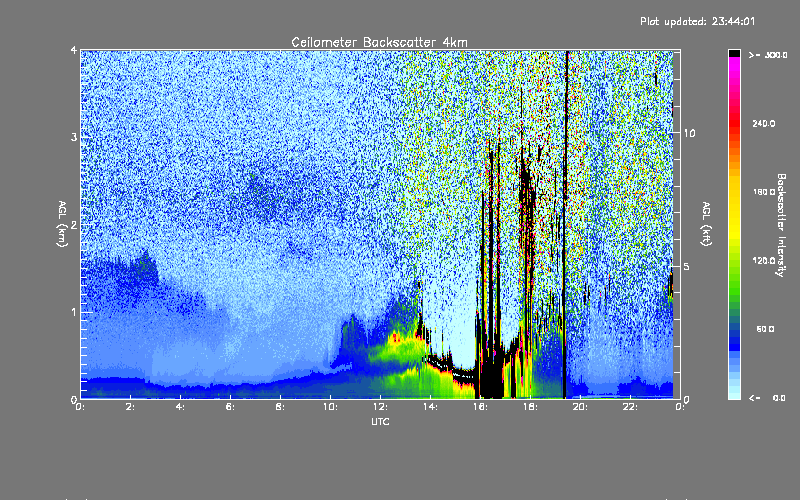Viewport: 800px width, 500px height.
Task: Click the "4:" hour tick on time axis
Action: [x=181, y=407]
